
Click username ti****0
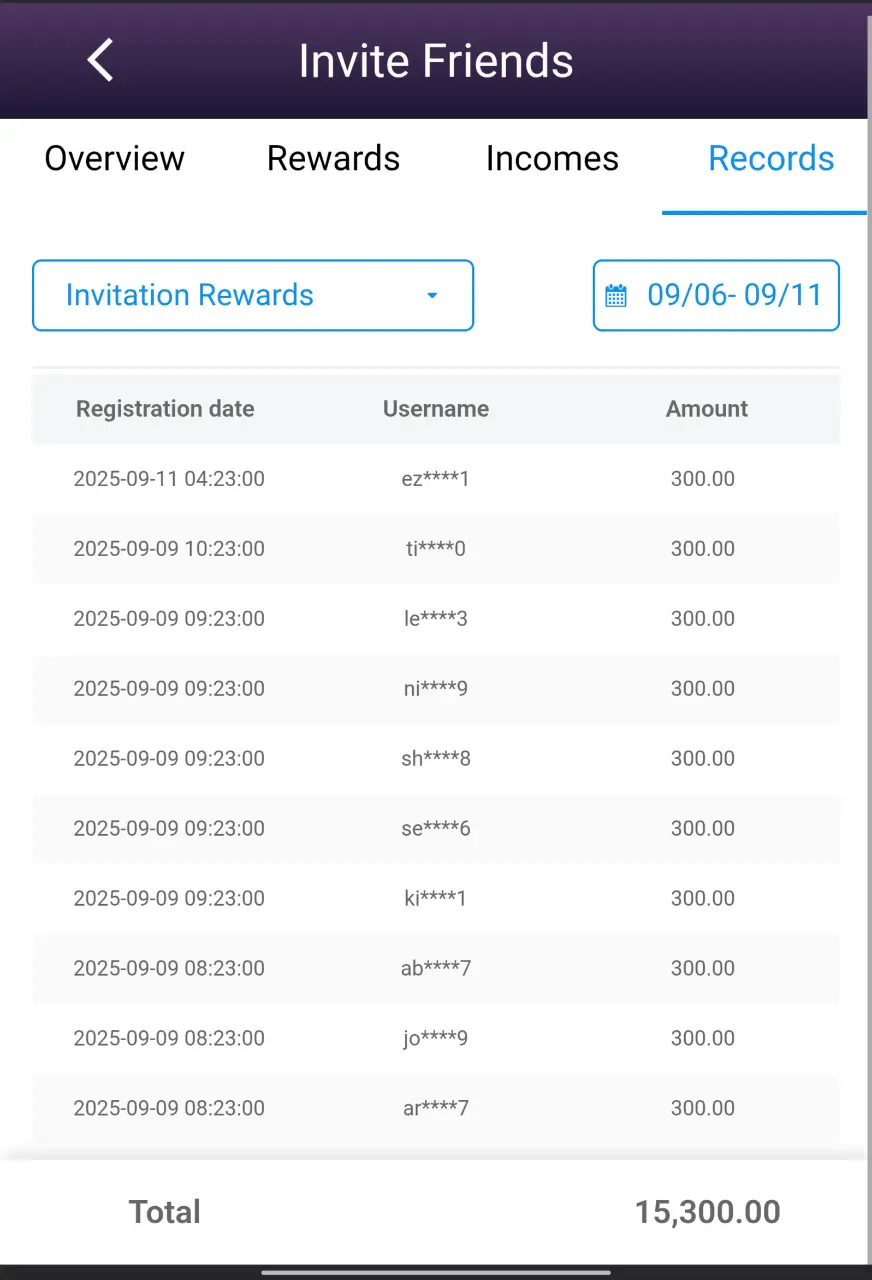(x=436, y=549)
